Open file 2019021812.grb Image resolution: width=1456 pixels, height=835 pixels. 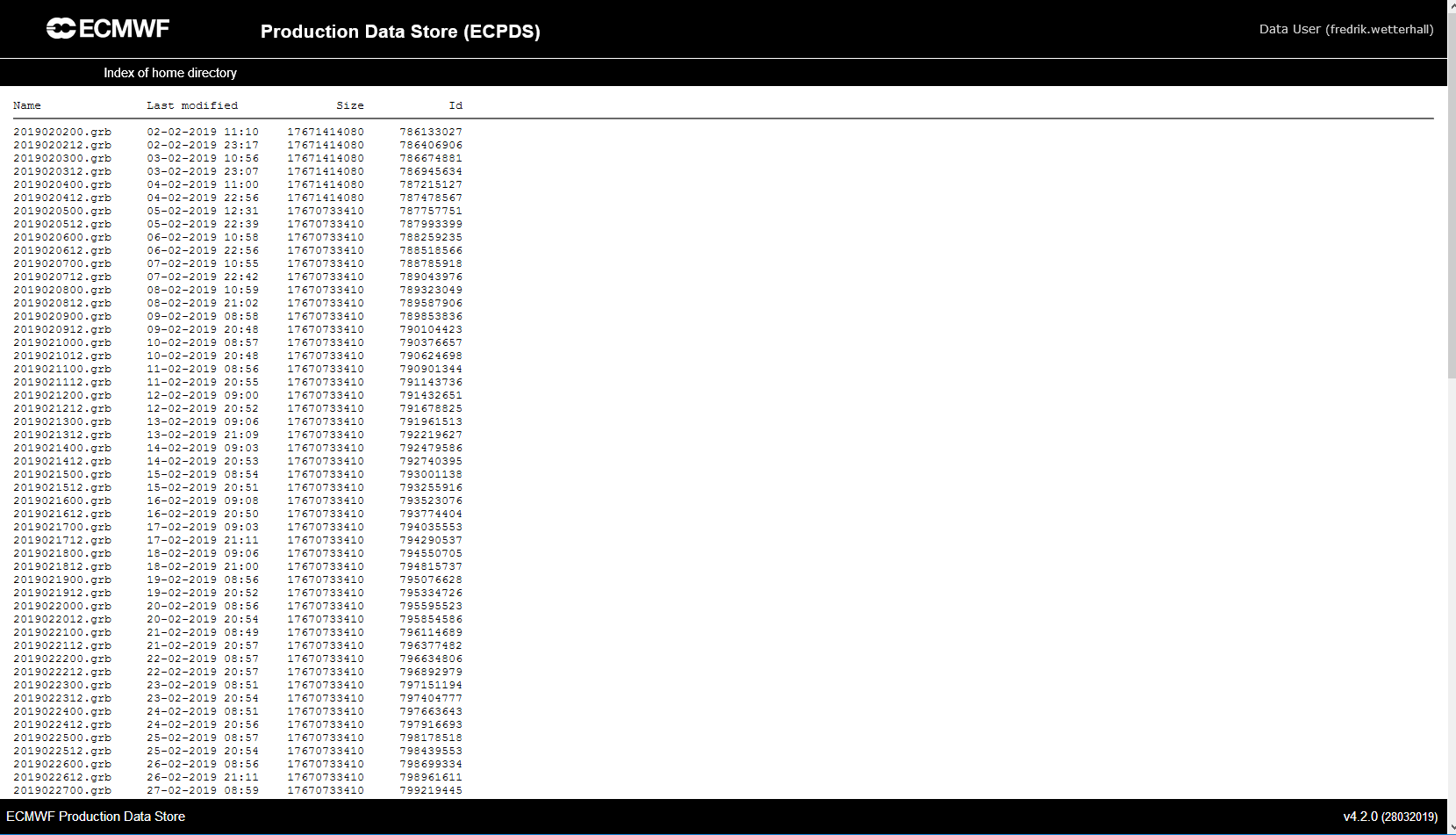pyautogui.click(x=62, y=566)
